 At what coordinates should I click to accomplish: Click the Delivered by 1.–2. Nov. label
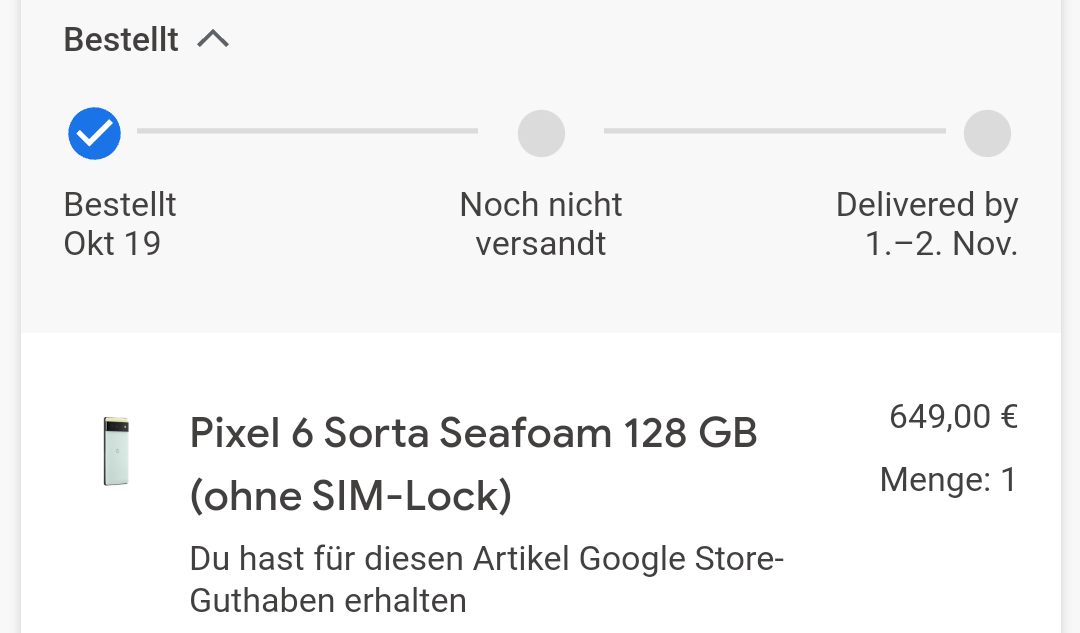(x=927, y=224)
